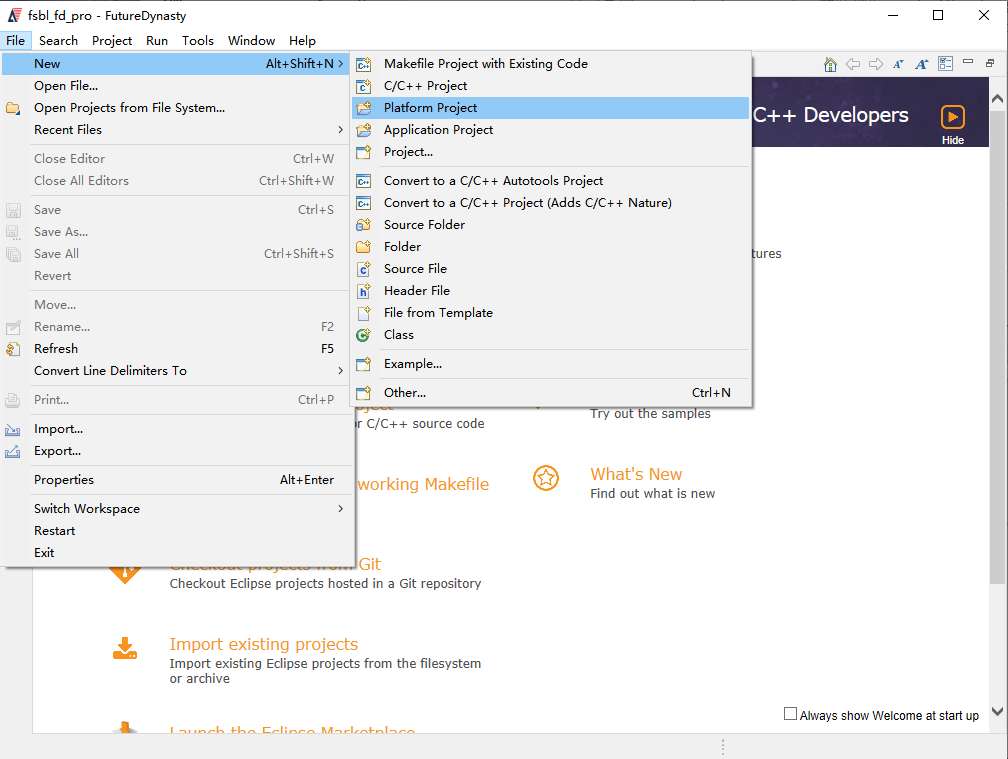The height and width of the screenshot is (759, 1008).
Task: Click the Platform Project icon
Action: pyautogui.click(x=364, y=108)
